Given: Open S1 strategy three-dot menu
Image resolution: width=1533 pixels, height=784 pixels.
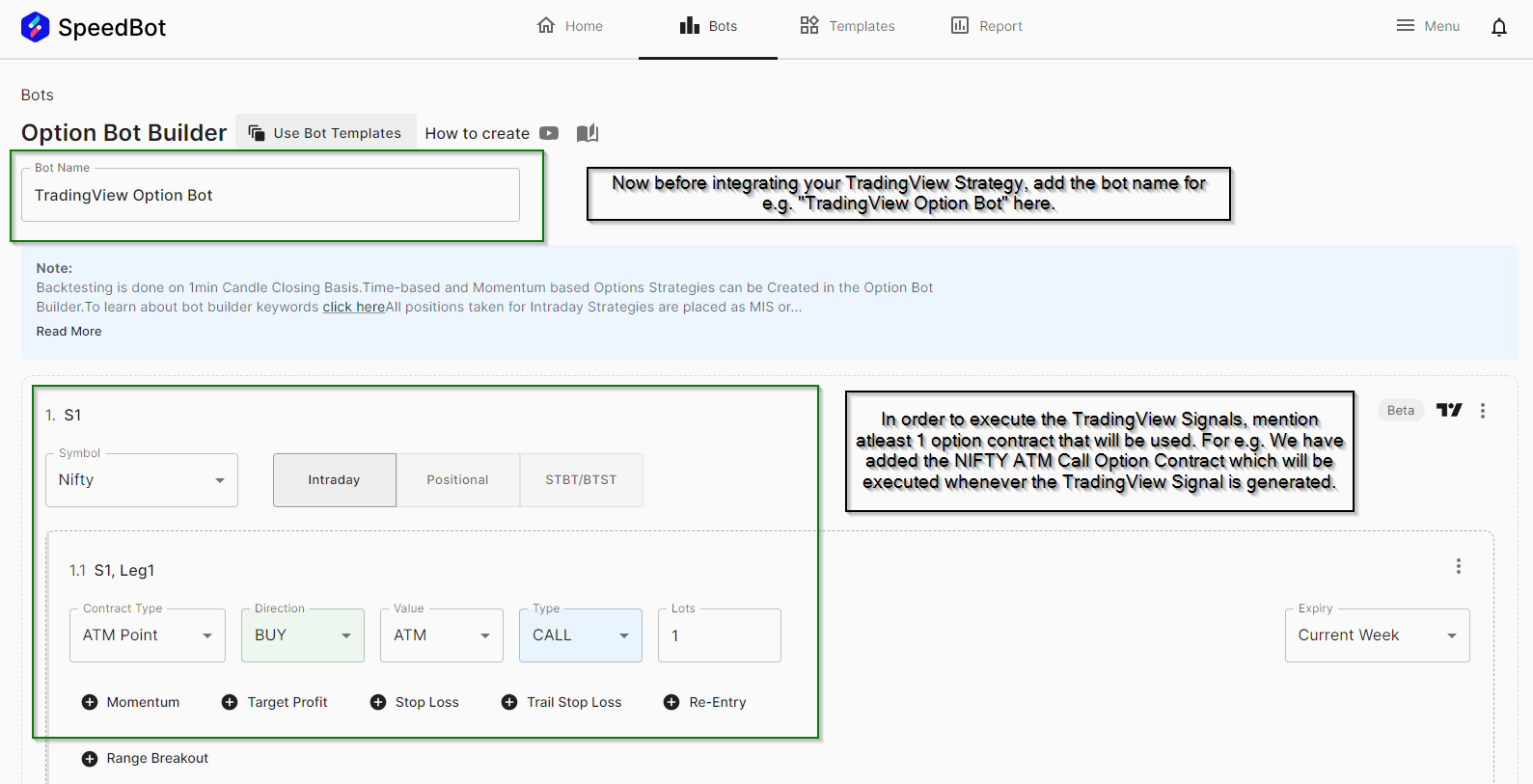Looking at the screenshot, I should click(1483, 411).
